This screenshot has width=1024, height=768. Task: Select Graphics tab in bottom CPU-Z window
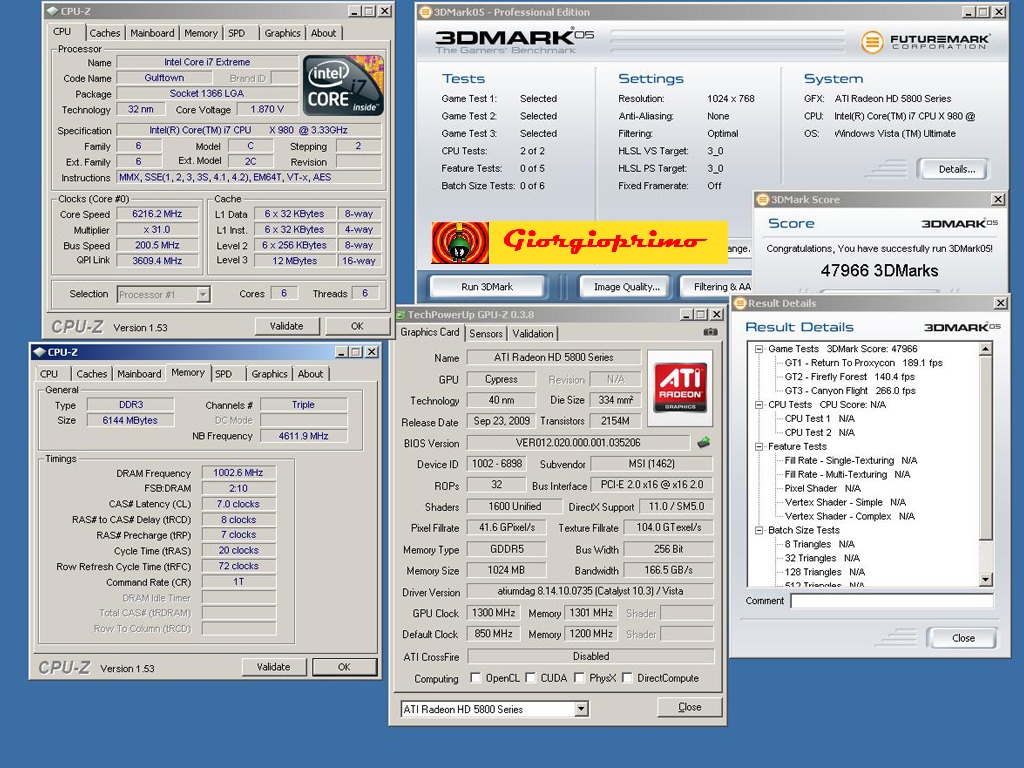click(269, 374)
